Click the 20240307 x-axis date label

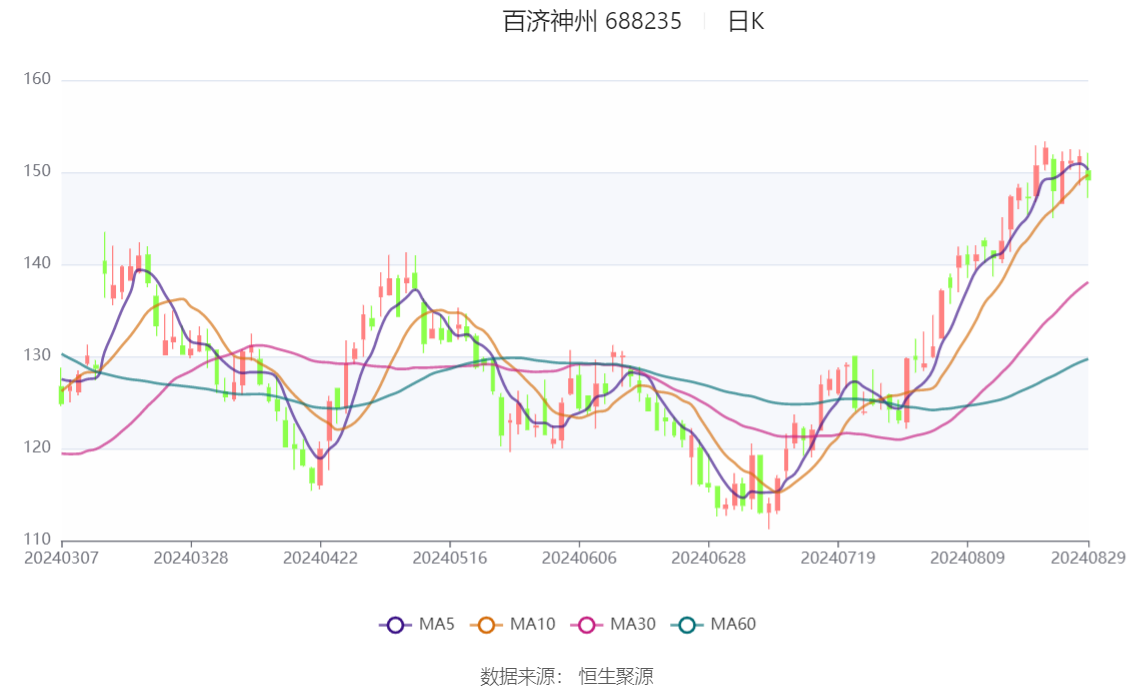coord(61,558)
